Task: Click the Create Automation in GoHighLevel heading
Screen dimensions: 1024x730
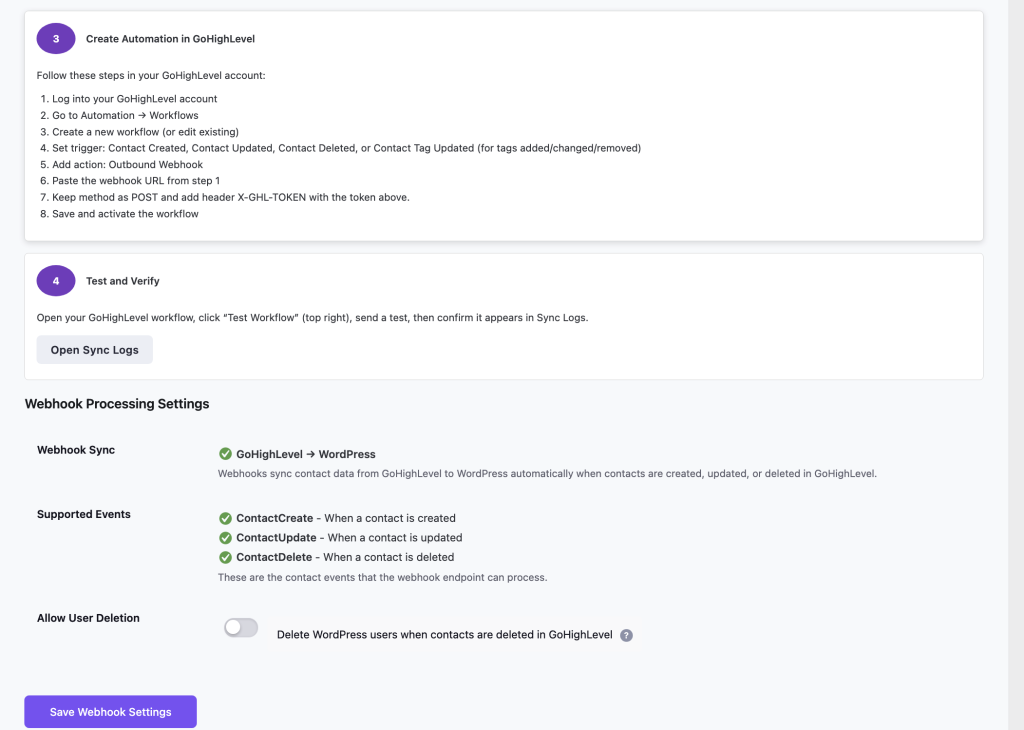Action: click(x=170, y=39)
